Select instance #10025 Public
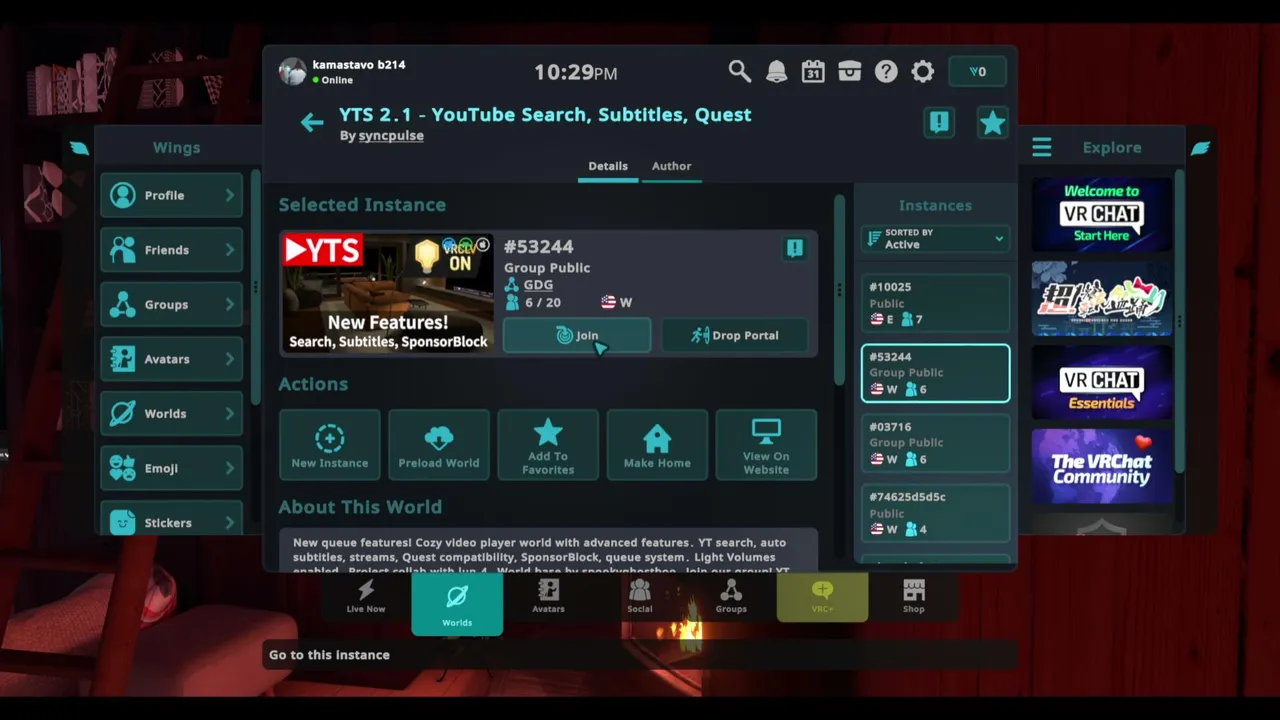The height and width of the screenshot is (720, 1280). click(x=935, y=303)
